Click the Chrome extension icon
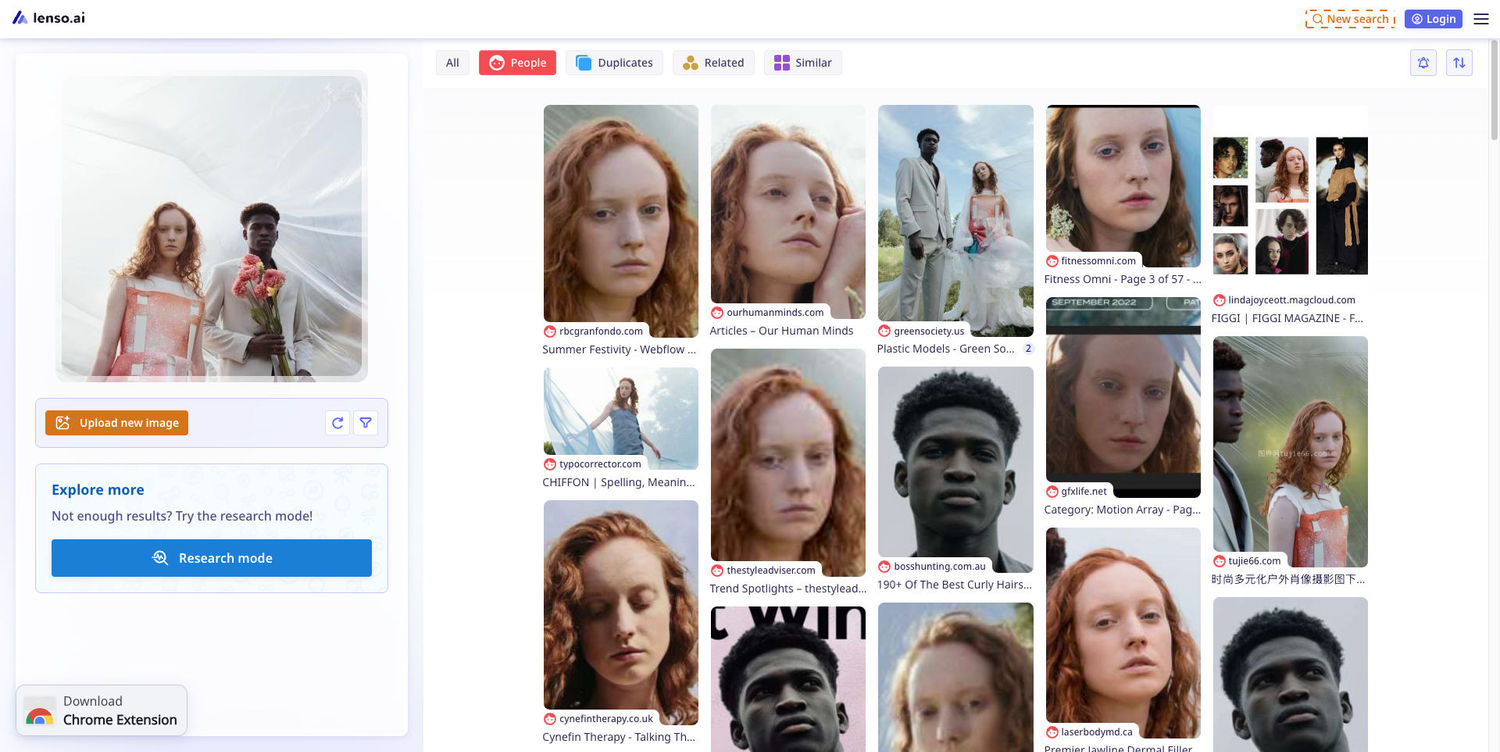The image size is (1500, 752). tap(40, 711)
